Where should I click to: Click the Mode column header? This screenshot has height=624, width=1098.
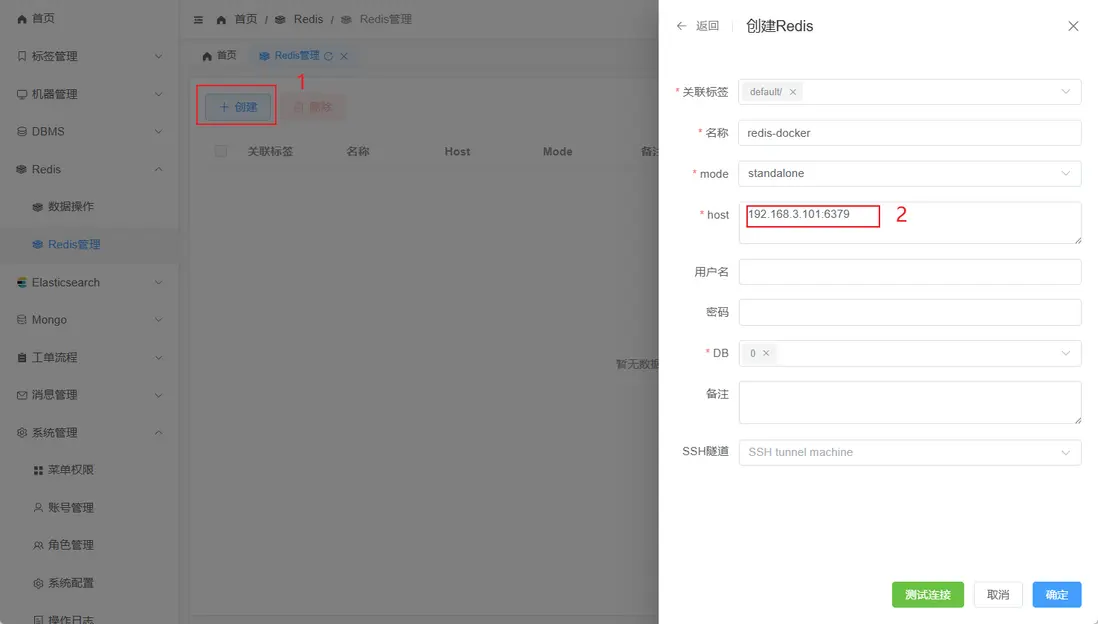click(x=557, y=151)
